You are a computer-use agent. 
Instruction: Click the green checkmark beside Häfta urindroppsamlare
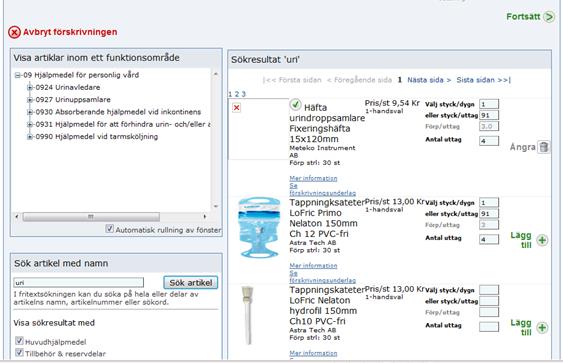pos(295,104)
